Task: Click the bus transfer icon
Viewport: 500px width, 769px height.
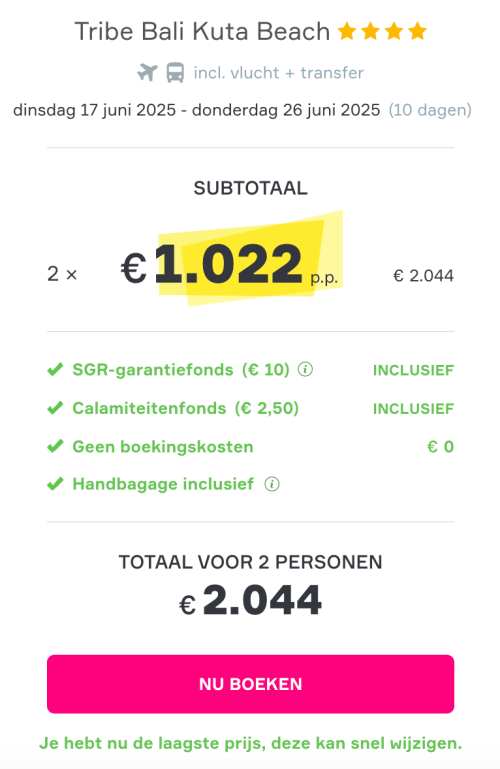Action: click(x=175, y=73)
